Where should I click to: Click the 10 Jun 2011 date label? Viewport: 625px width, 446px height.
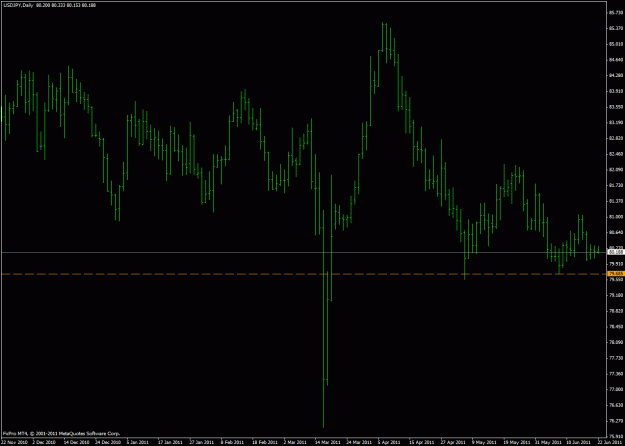(578, 442)
